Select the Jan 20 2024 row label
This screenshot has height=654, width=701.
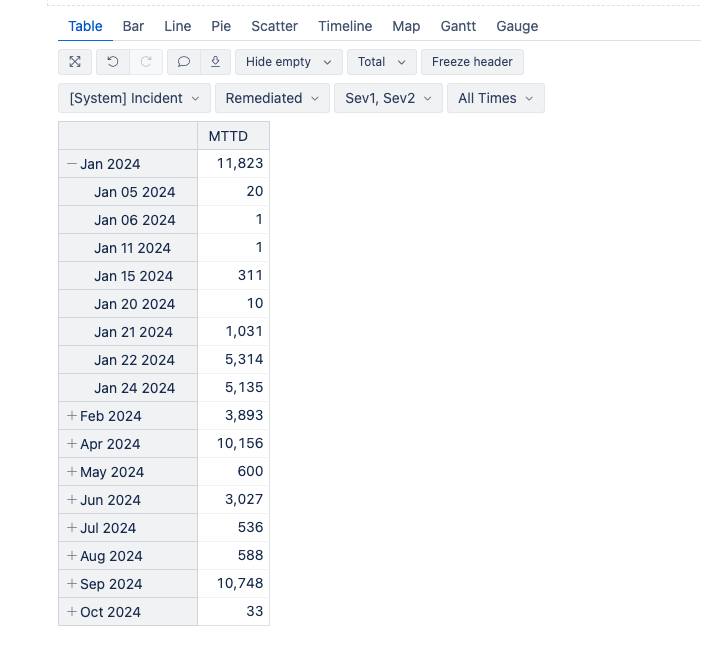pos(135,304)
